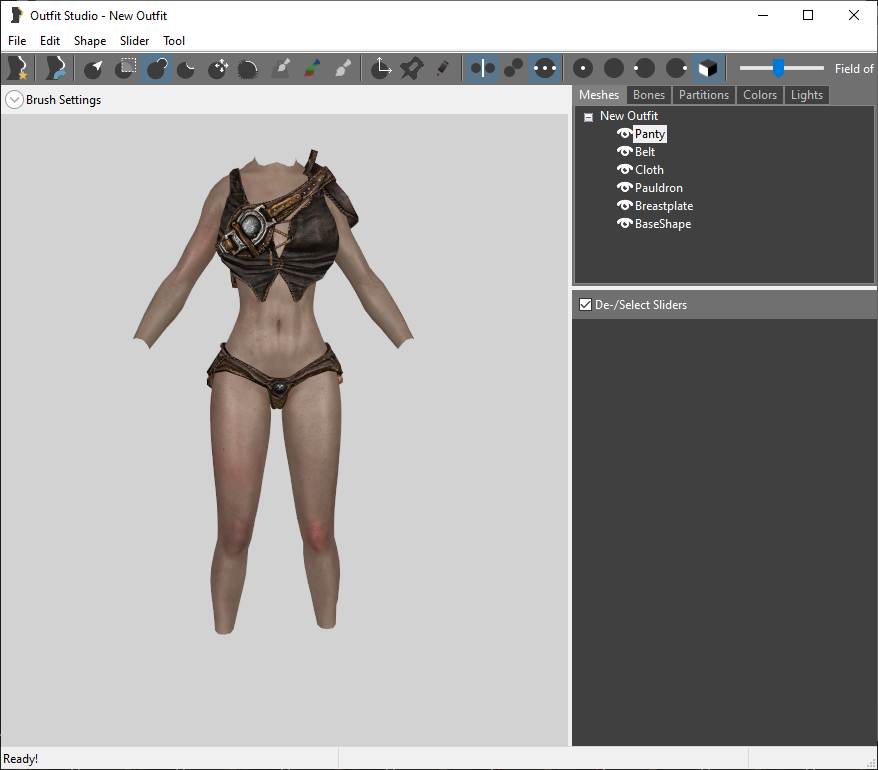The height and width of the screenshot is (770, 878).
Task: Switch to the Bones tab
Action: tap(648, 95)
